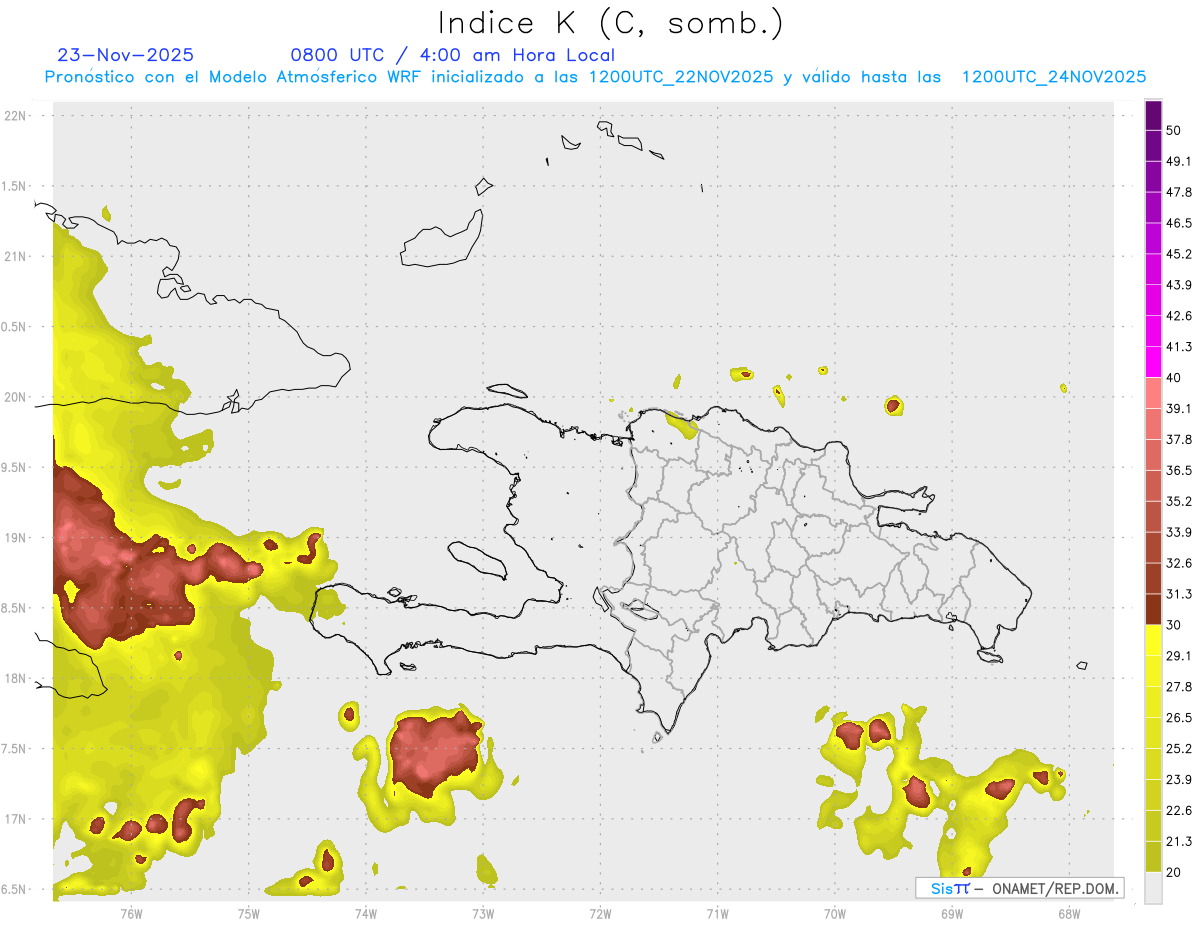Click longitude axis label "72W"

coord(601,914)
